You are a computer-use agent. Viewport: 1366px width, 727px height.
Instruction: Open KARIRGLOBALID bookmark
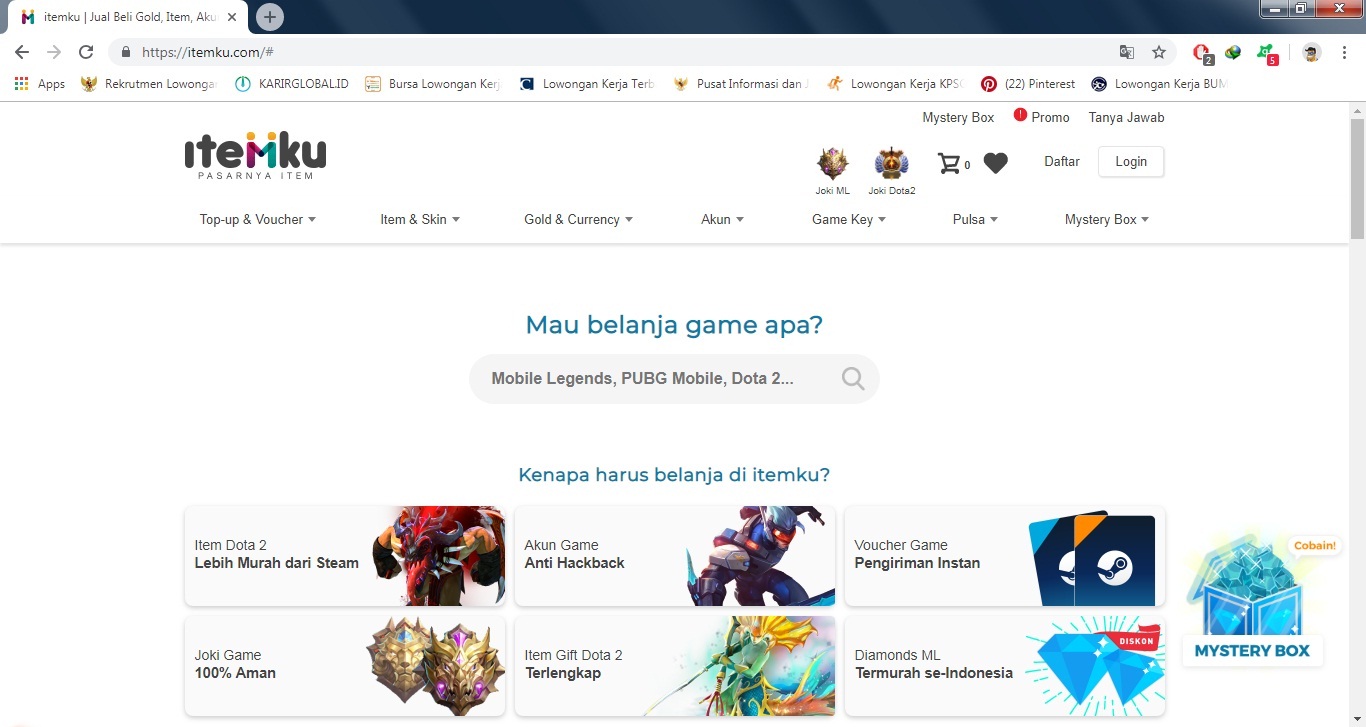pos(292,84)
